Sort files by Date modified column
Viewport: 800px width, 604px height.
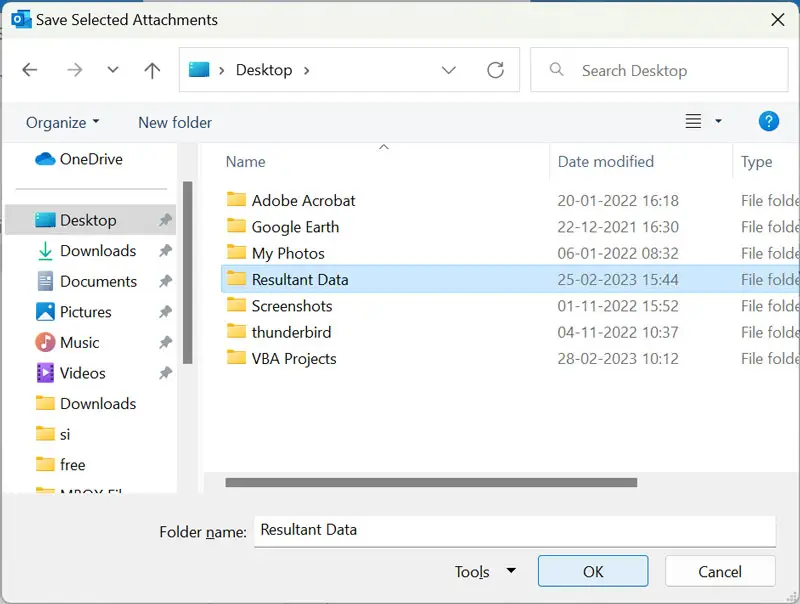(605, 161)
